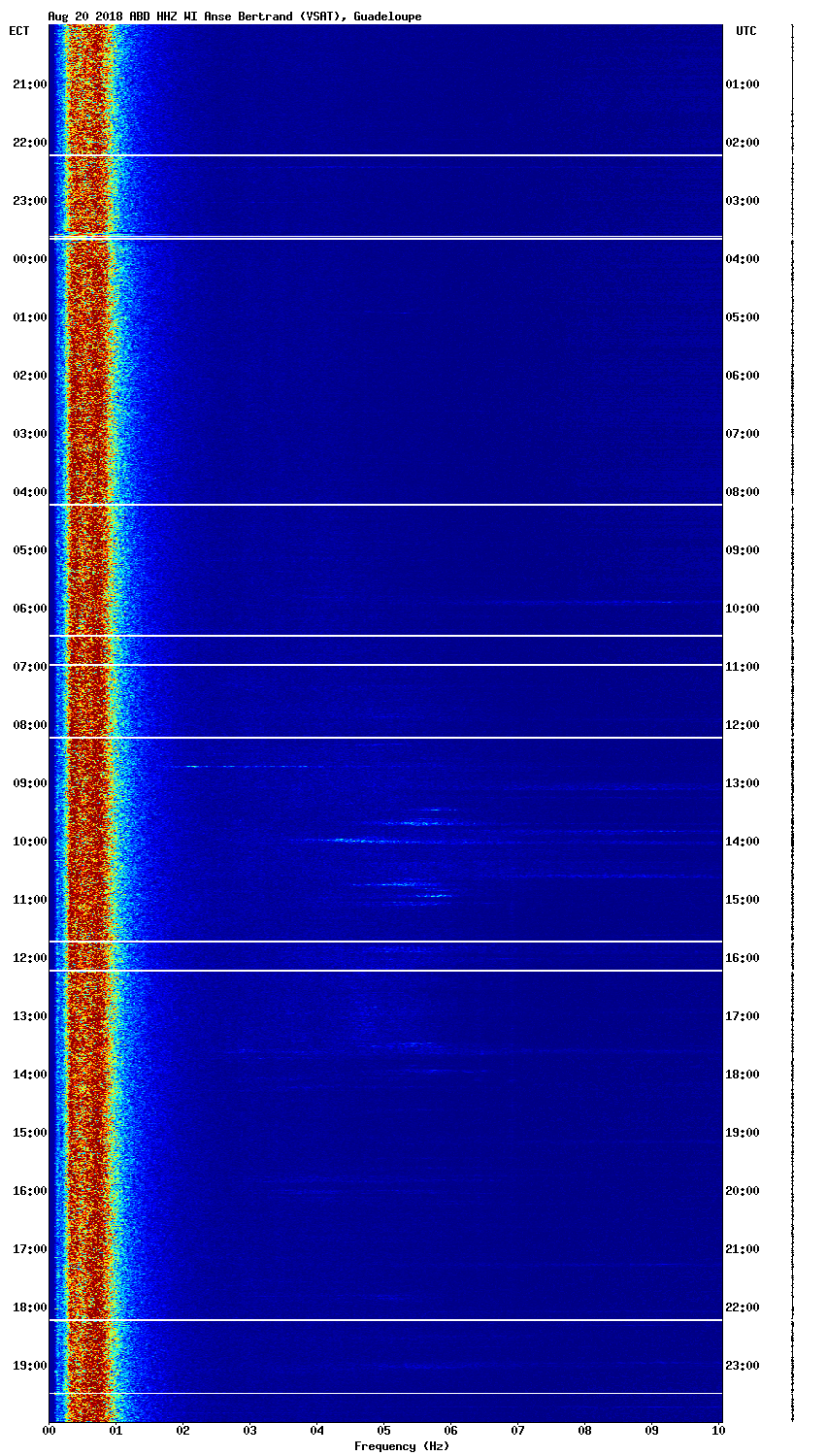The width and height of the screenshot is (827, 1456).
Task: Choose the 13:00 label on the ECT axis
Action: [29, 1016]
